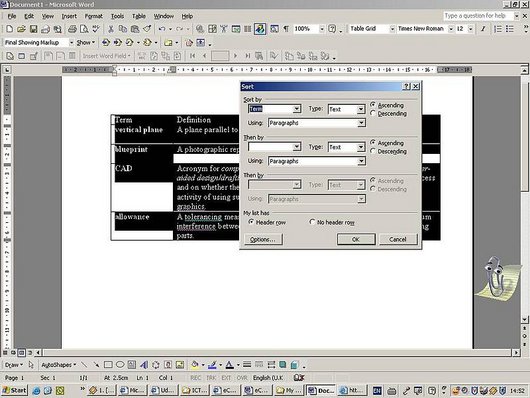Click the Fill Color paint bucket
This screenshot has height=398, width=530.
[x=195, y=365]
